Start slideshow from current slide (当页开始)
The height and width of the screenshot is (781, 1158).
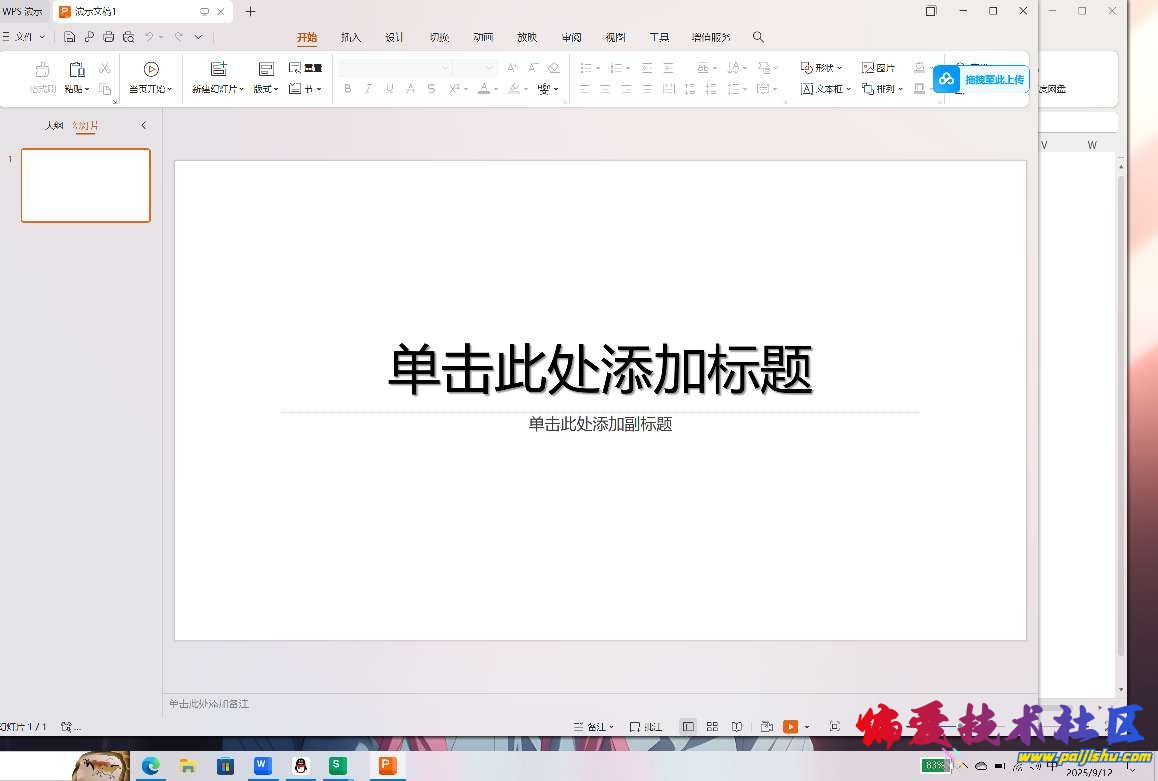coord(151,70)
